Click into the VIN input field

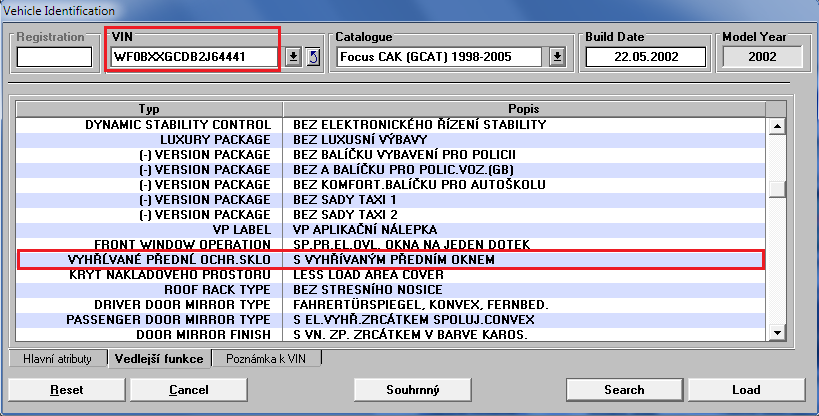pyautogui.click(x=193, y=56)
